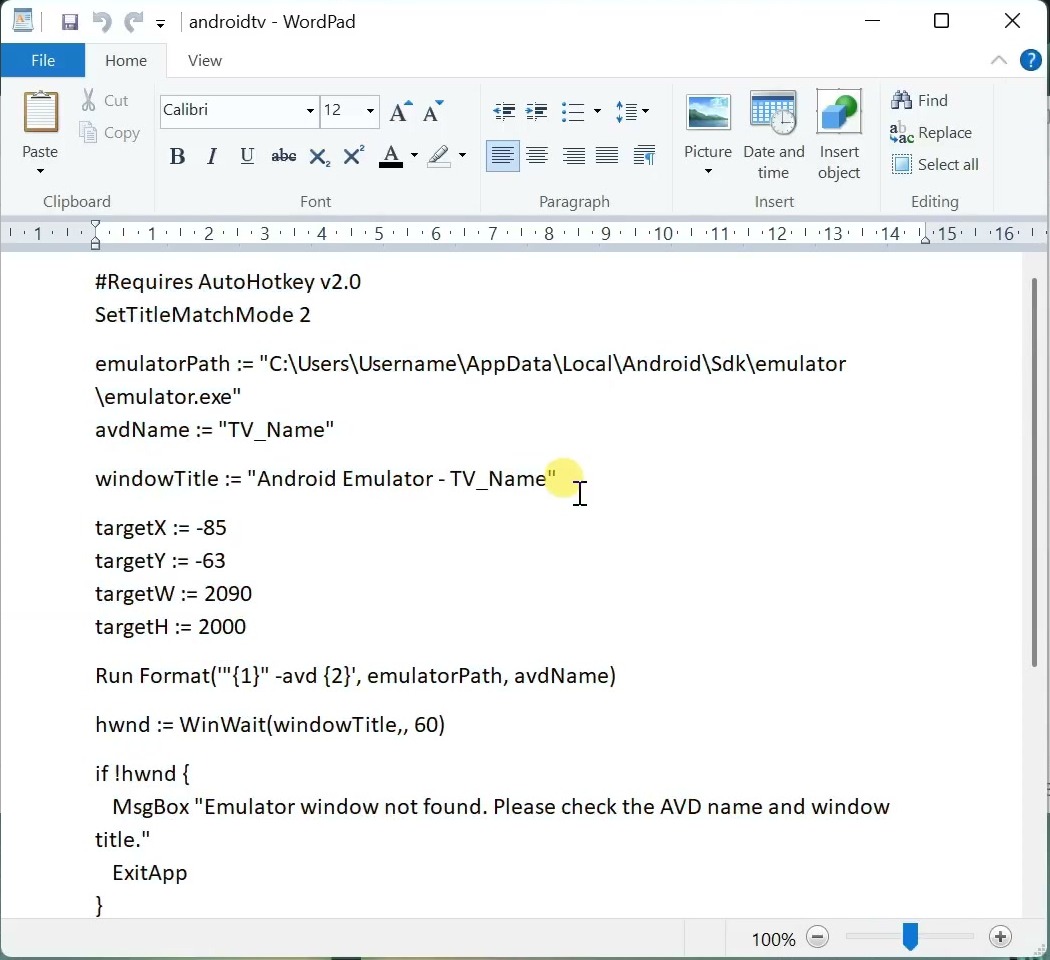1050x960 pixels.
Task: Open the highlight color dropdown arrow
Action: coord(463,156)
